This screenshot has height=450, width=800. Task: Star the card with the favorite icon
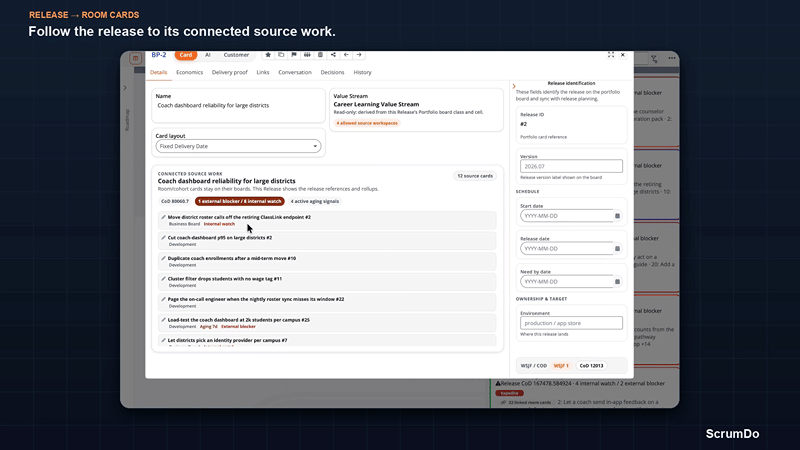(x=268, y=55)
